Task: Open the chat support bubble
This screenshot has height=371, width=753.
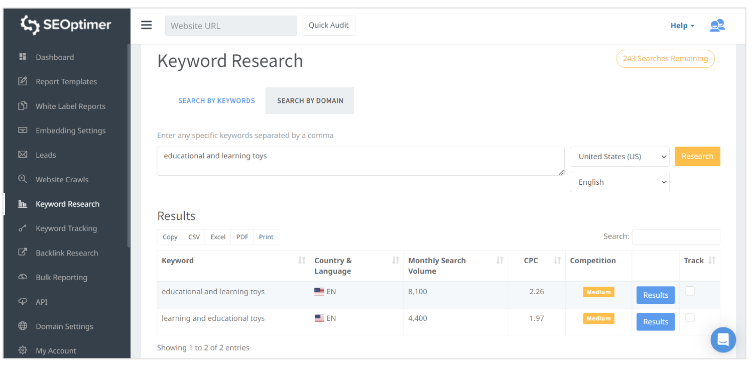Action: (723, 340)
